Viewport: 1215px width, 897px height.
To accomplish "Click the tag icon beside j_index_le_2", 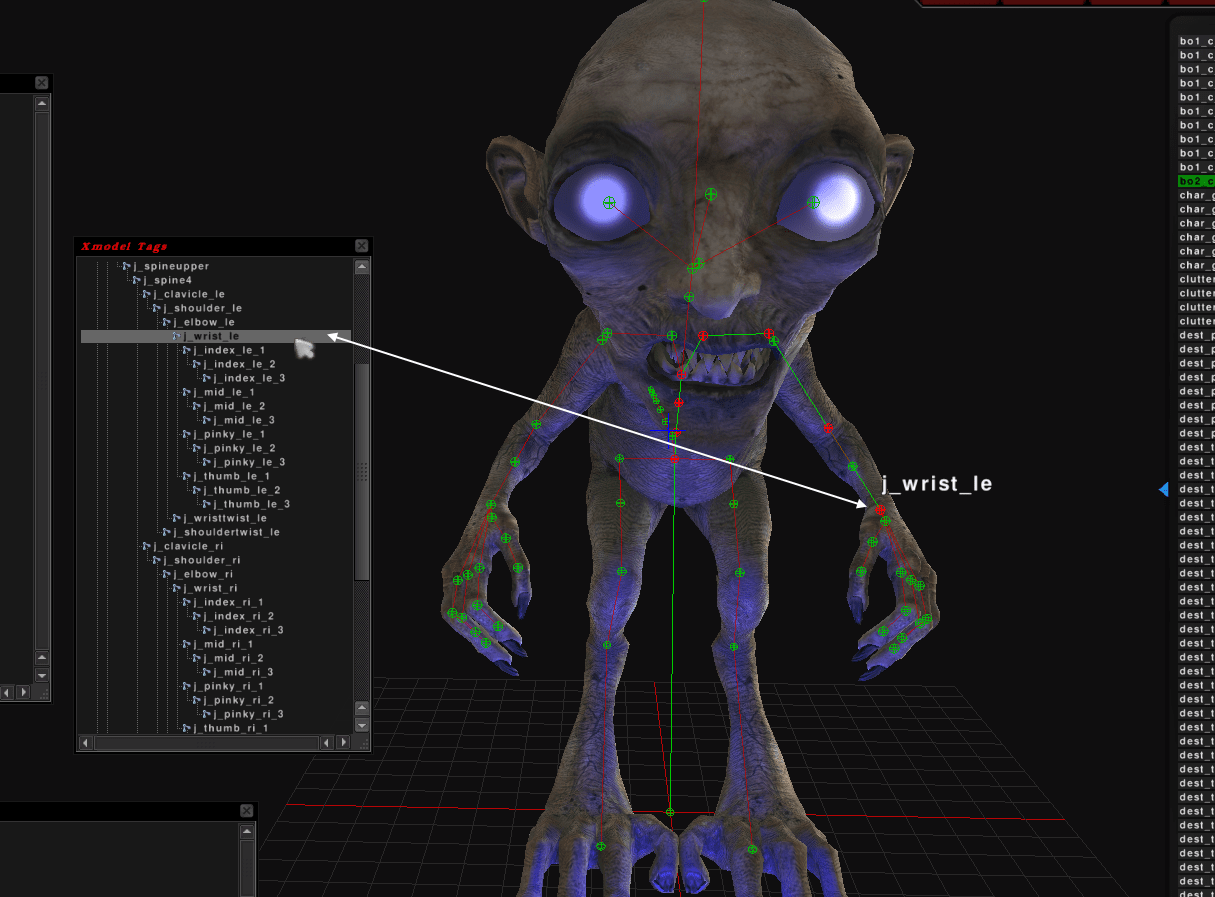I will pyautogui.click(x=197, y=364).
